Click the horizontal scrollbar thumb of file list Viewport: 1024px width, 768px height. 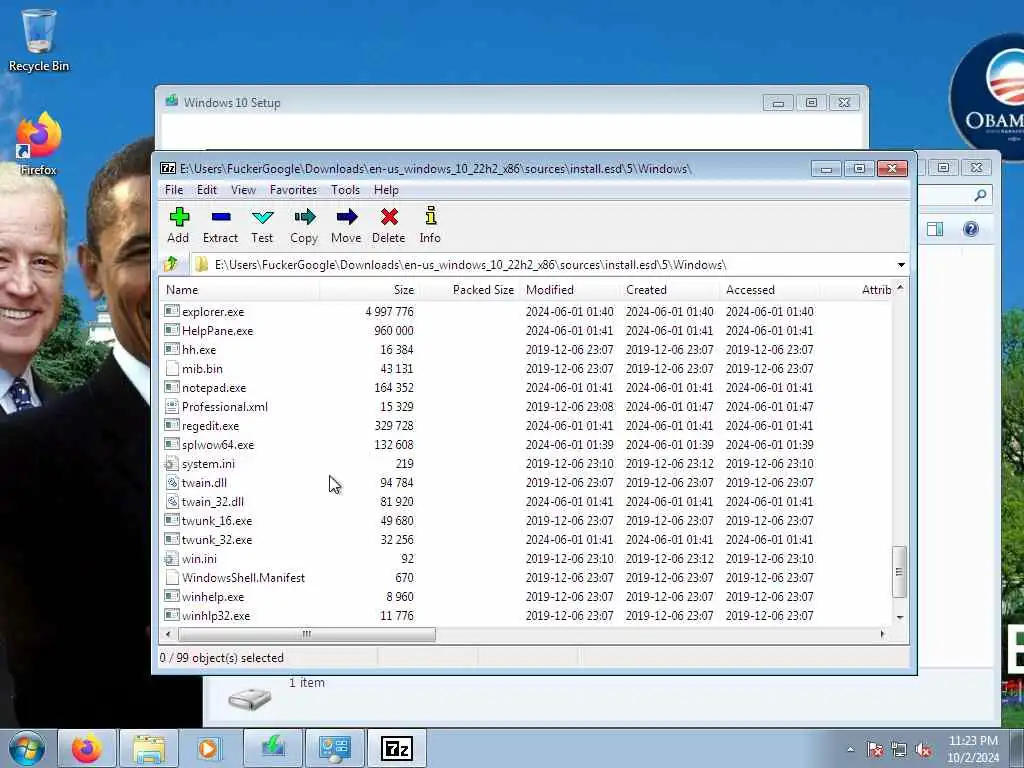(306, 634)
